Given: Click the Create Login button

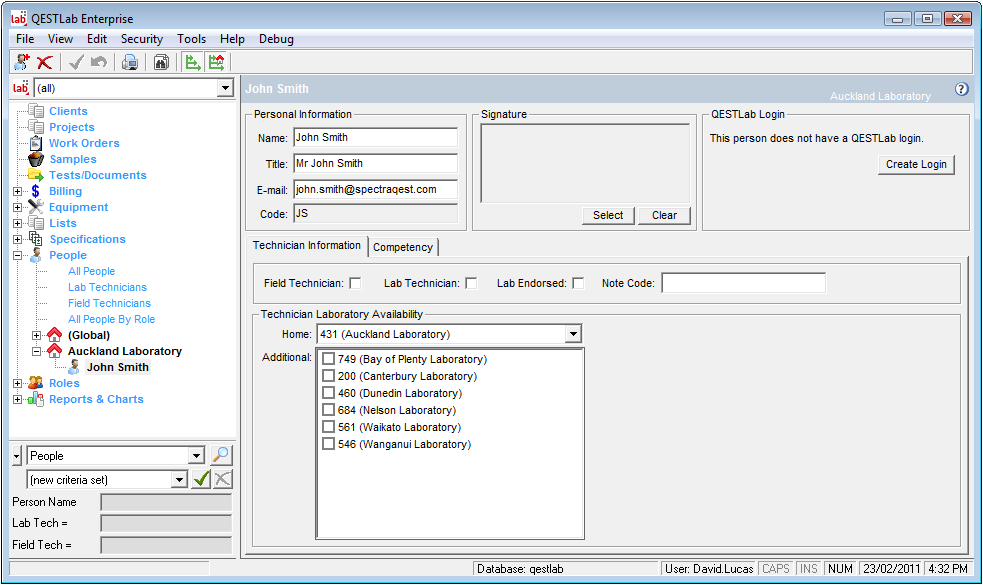Looking at the screenshot, I should (915, 164).
